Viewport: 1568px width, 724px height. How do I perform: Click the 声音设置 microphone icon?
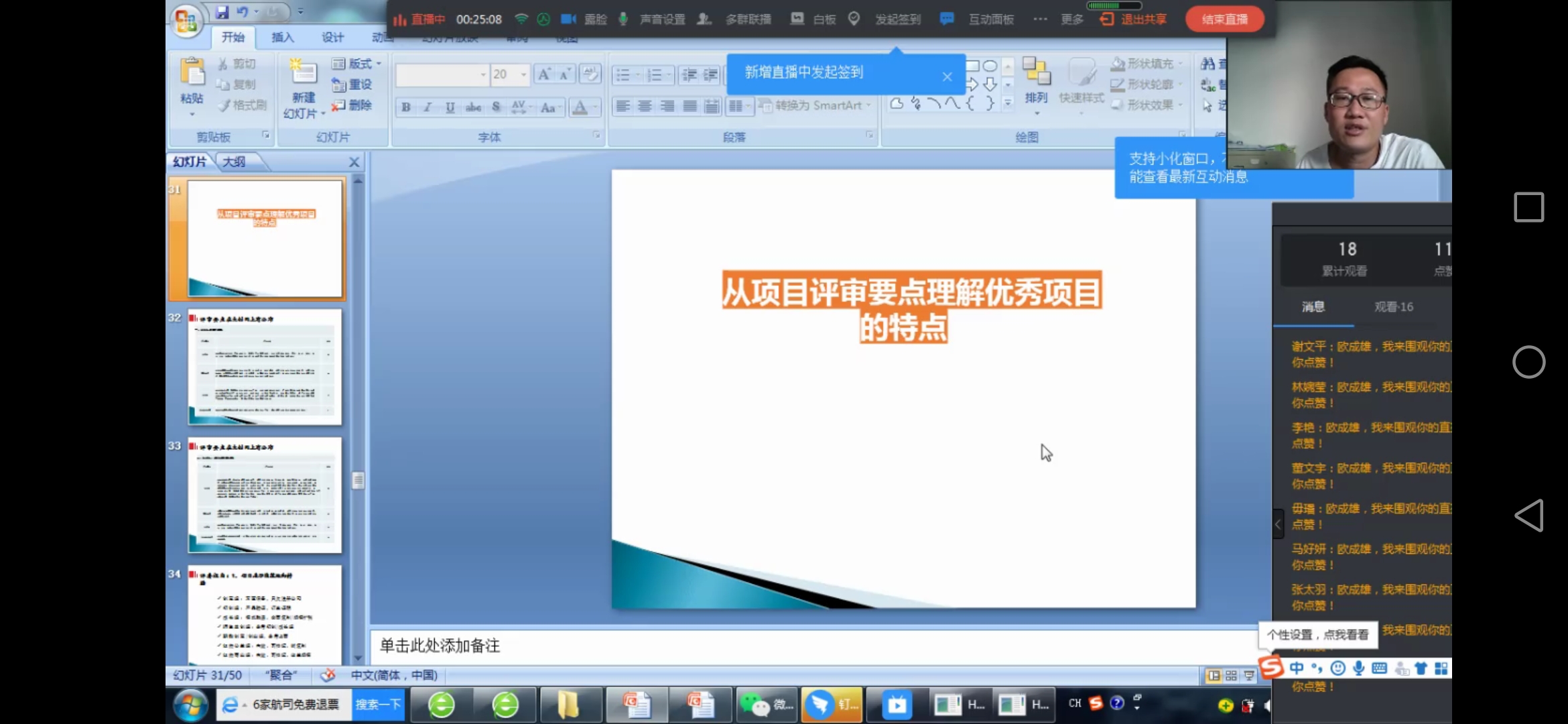point(623,19)
